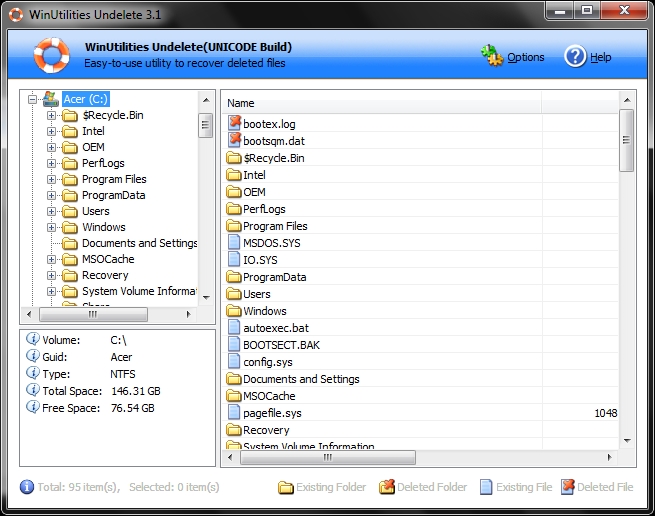Screen dimensions: 655x516
Task: Expand Windows folder in tree
Action: point(51,227)
